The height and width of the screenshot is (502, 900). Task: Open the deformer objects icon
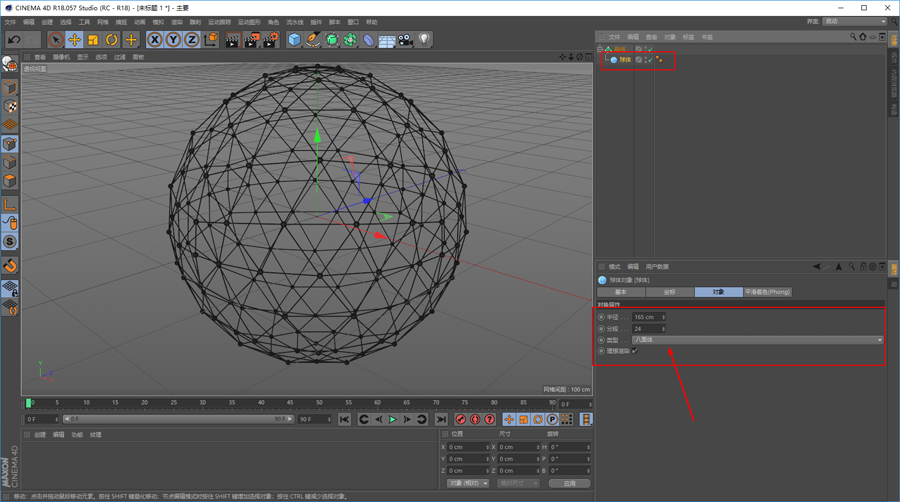[x=368, y=40]
